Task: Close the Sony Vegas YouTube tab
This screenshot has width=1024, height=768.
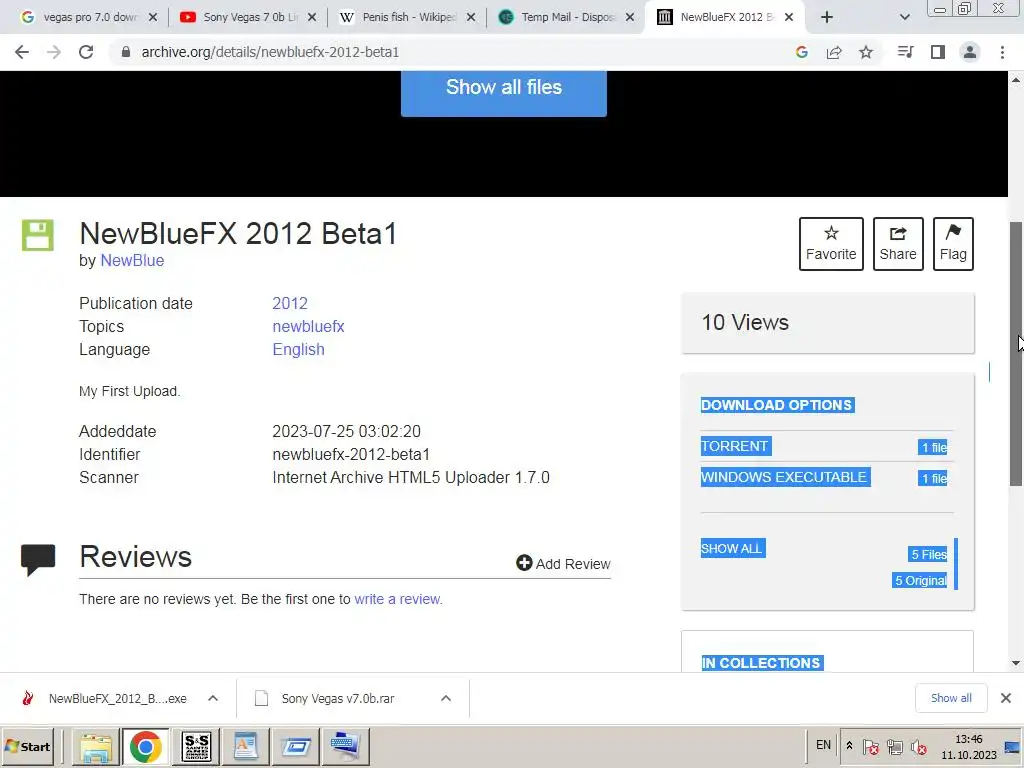Action: pyautogui.click(x=312, y=17)
